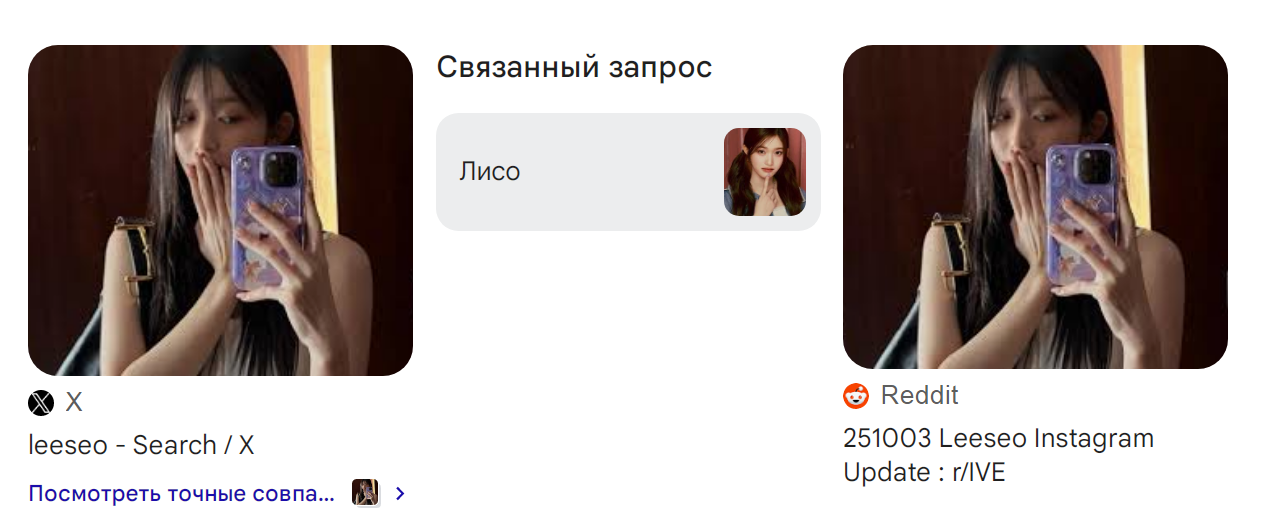Click the Связанный запрос heading
Screen dimensions: 1276x509
574,68
